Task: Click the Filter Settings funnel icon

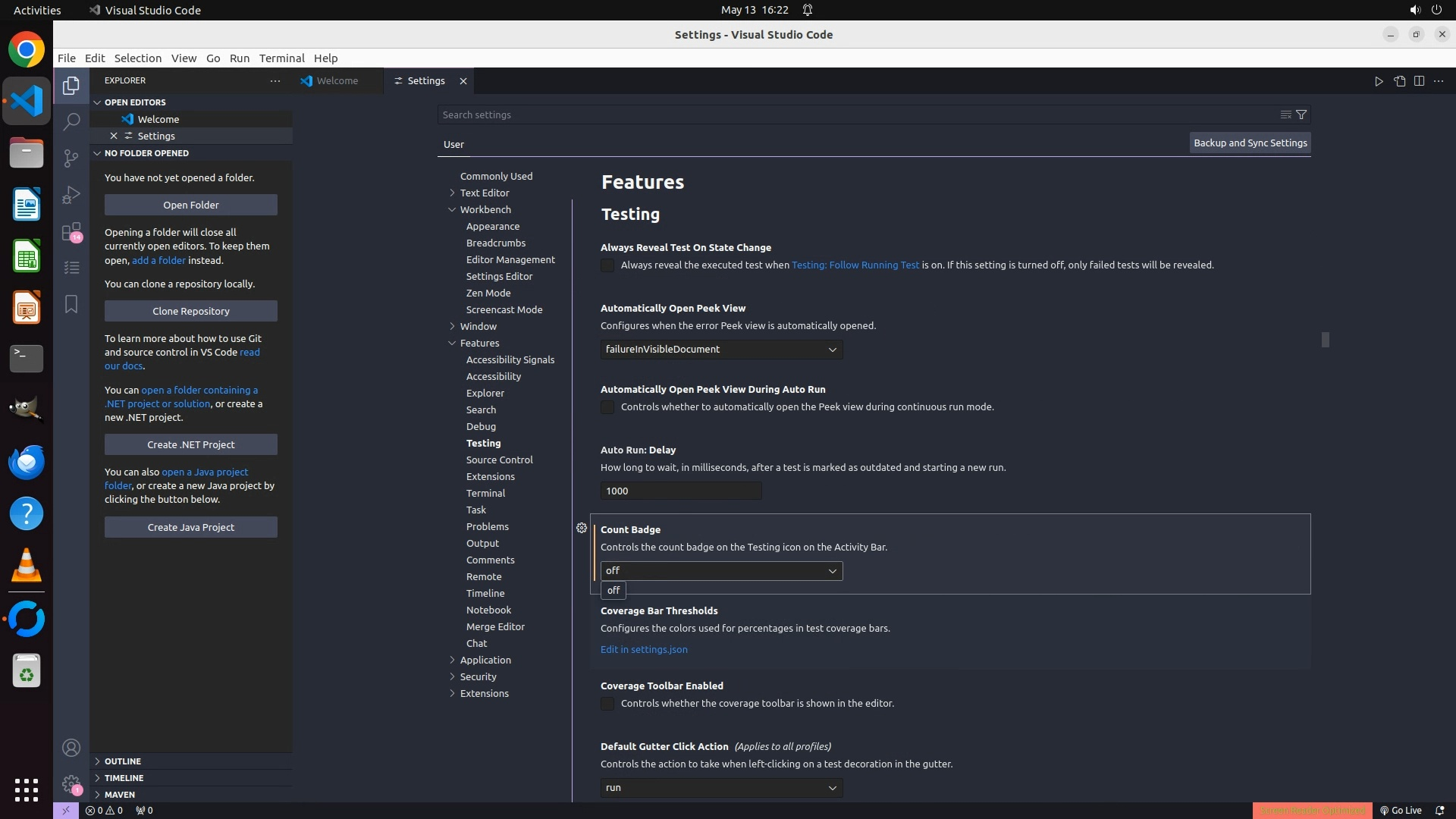Action: click(x=1301, y=115)
